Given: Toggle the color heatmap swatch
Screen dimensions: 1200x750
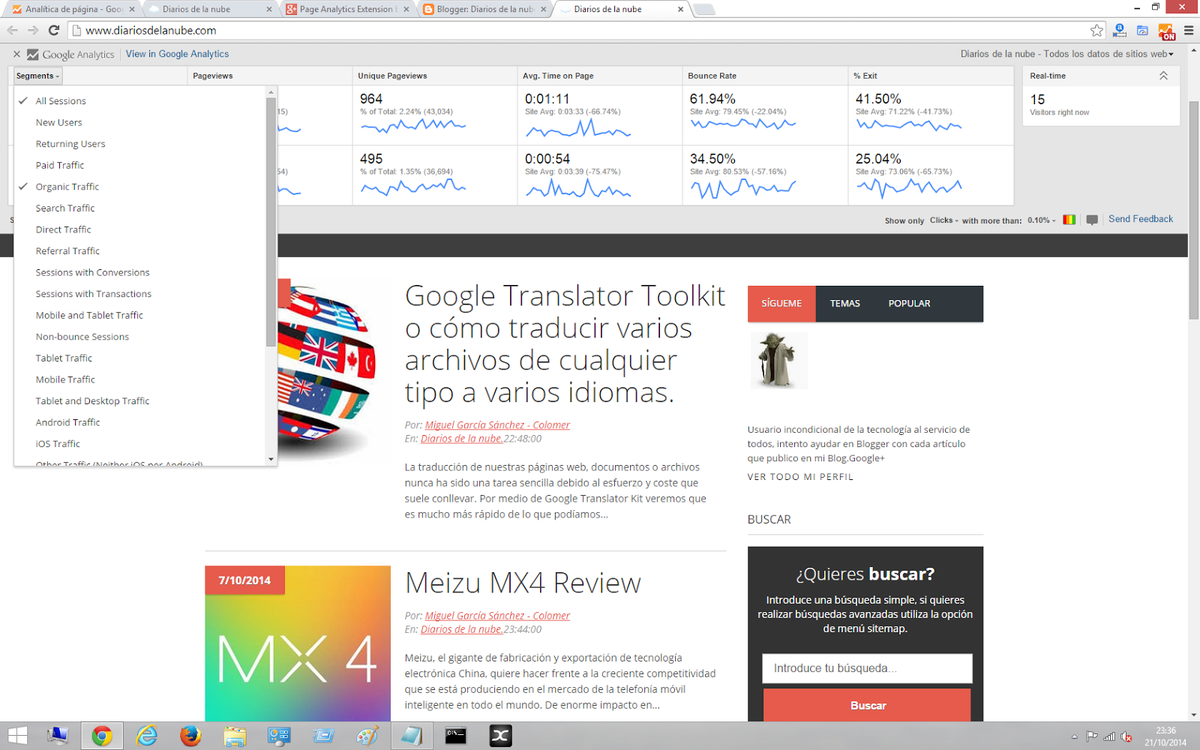Looking at the screenshot, I should coord(1069,220).
